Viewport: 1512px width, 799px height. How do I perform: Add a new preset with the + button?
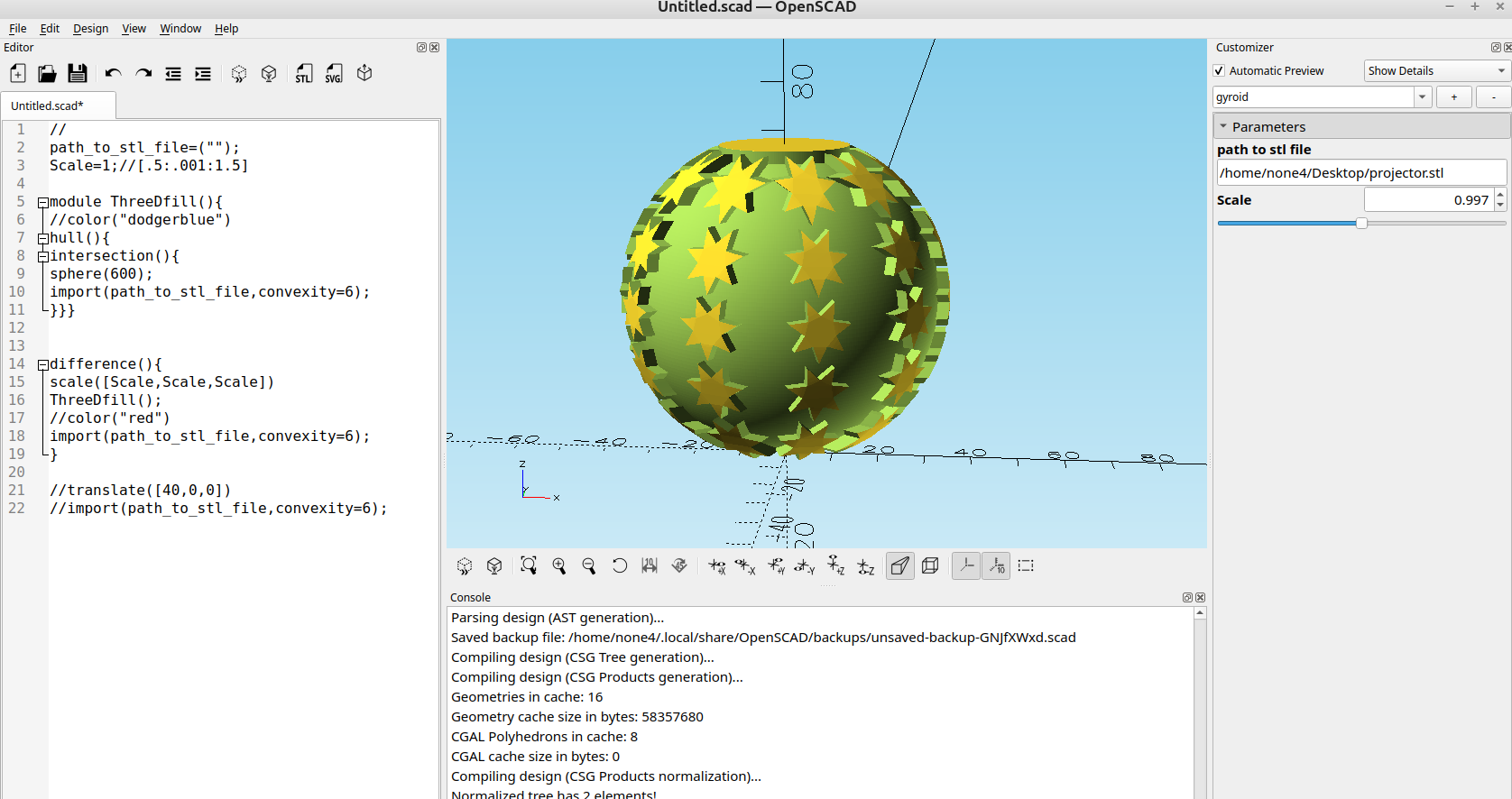pos(1453,96)
